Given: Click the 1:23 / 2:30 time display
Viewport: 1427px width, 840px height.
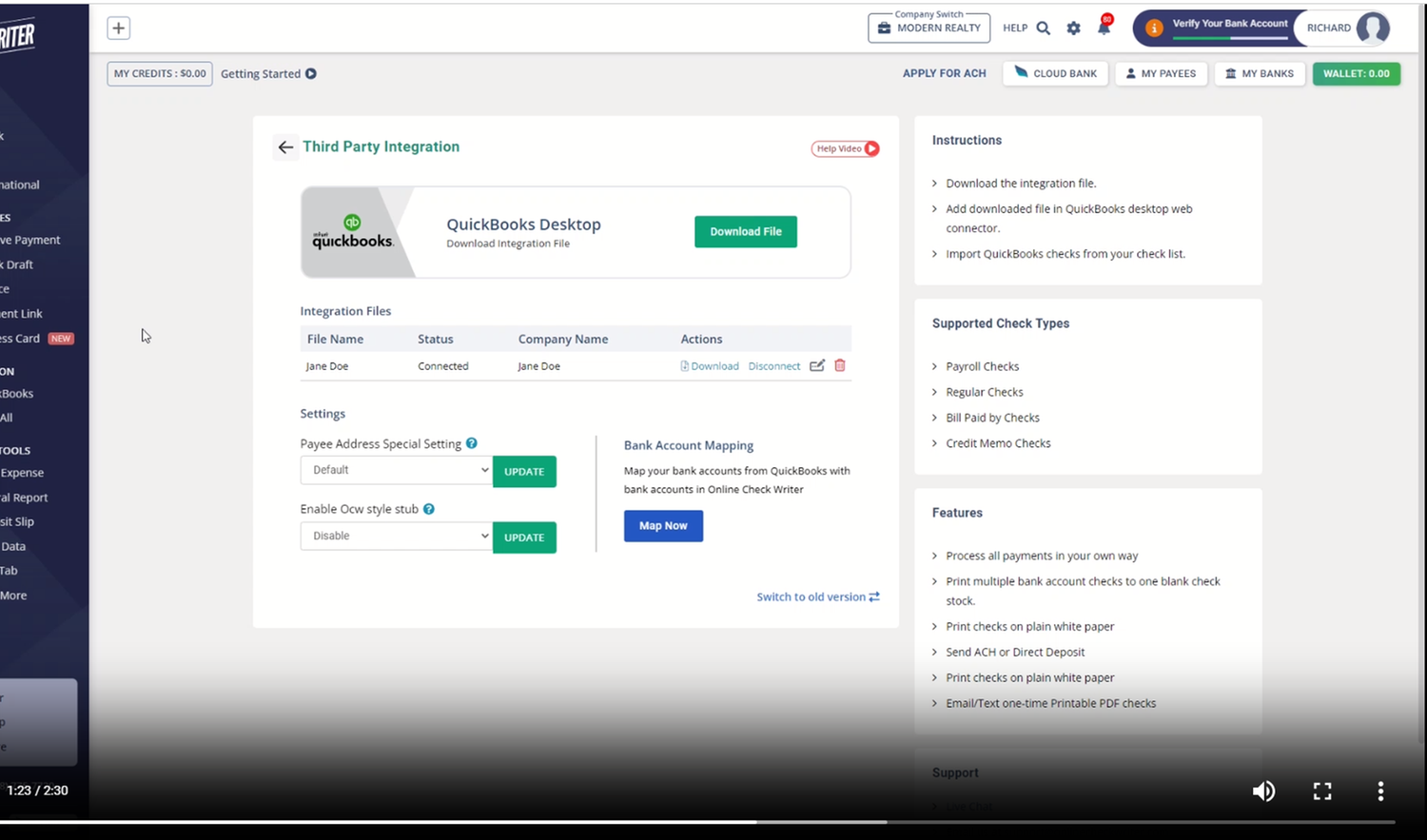Looking at the screenshot, I should 38,791.
